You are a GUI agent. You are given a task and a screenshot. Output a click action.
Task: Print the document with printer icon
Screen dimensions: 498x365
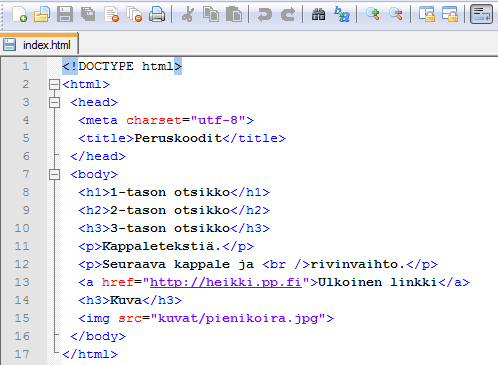[x=157, y=15]
